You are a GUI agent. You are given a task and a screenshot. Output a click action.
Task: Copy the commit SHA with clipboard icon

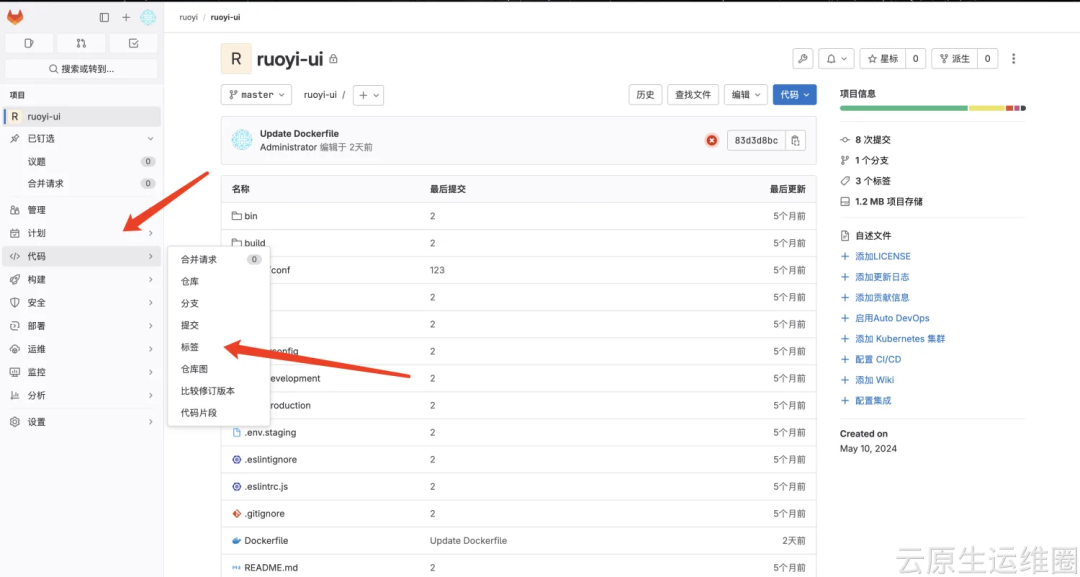pyautogui.click(x=796, y=140)
